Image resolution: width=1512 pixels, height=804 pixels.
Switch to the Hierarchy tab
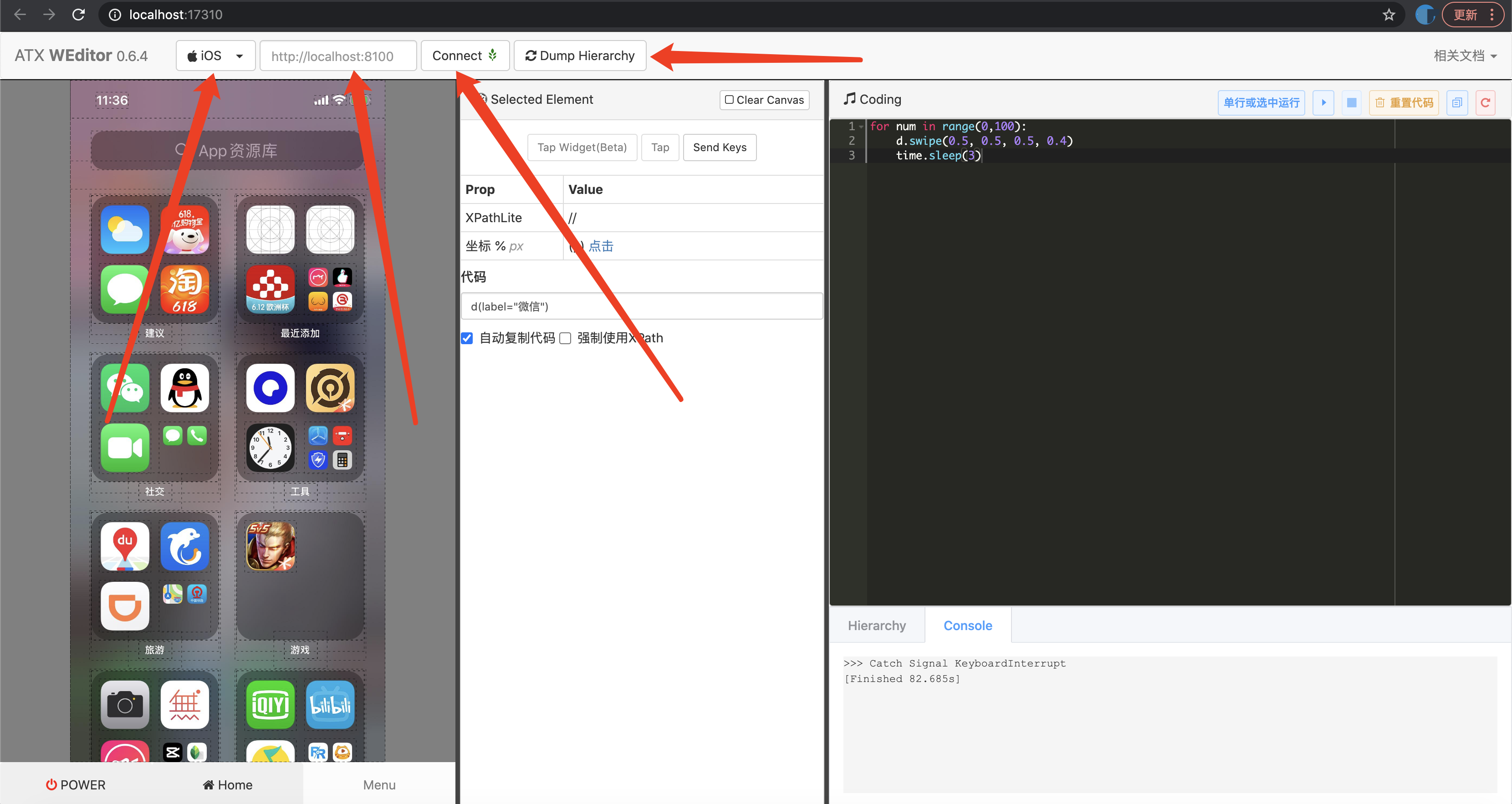click(x=876, y=626)
